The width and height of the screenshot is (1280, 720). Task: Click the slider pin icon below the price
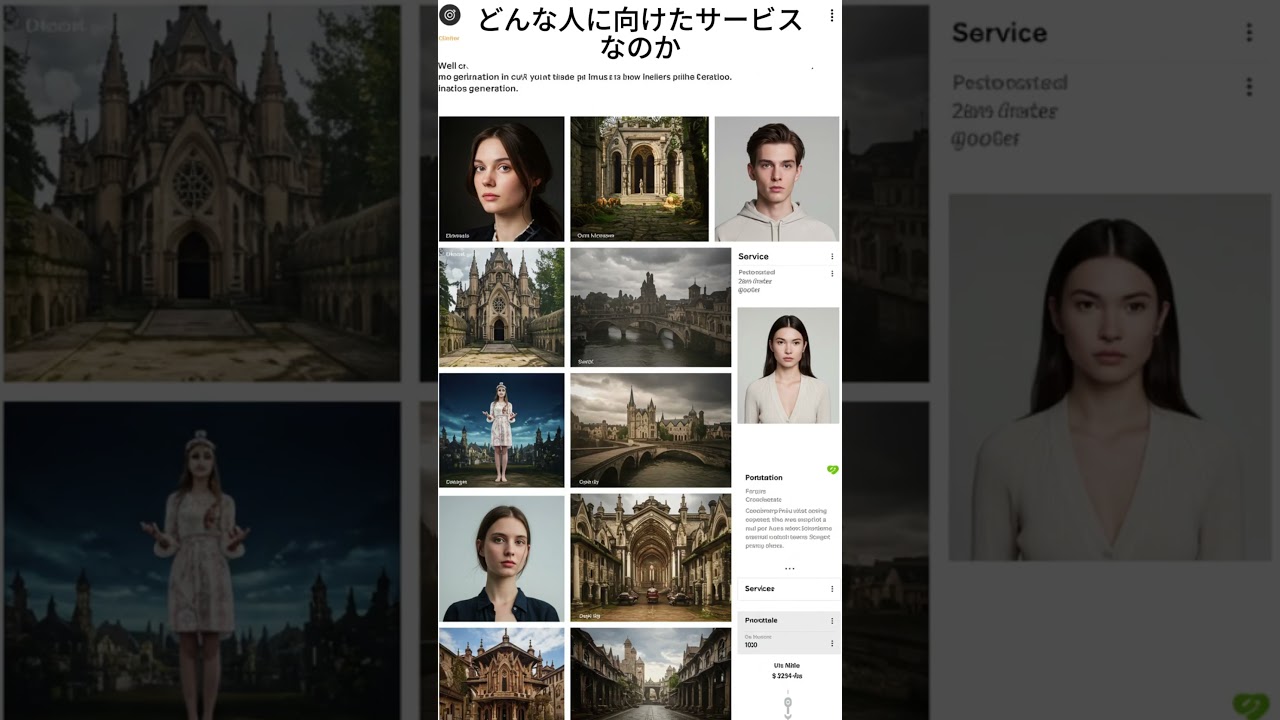tap(788, 704)
